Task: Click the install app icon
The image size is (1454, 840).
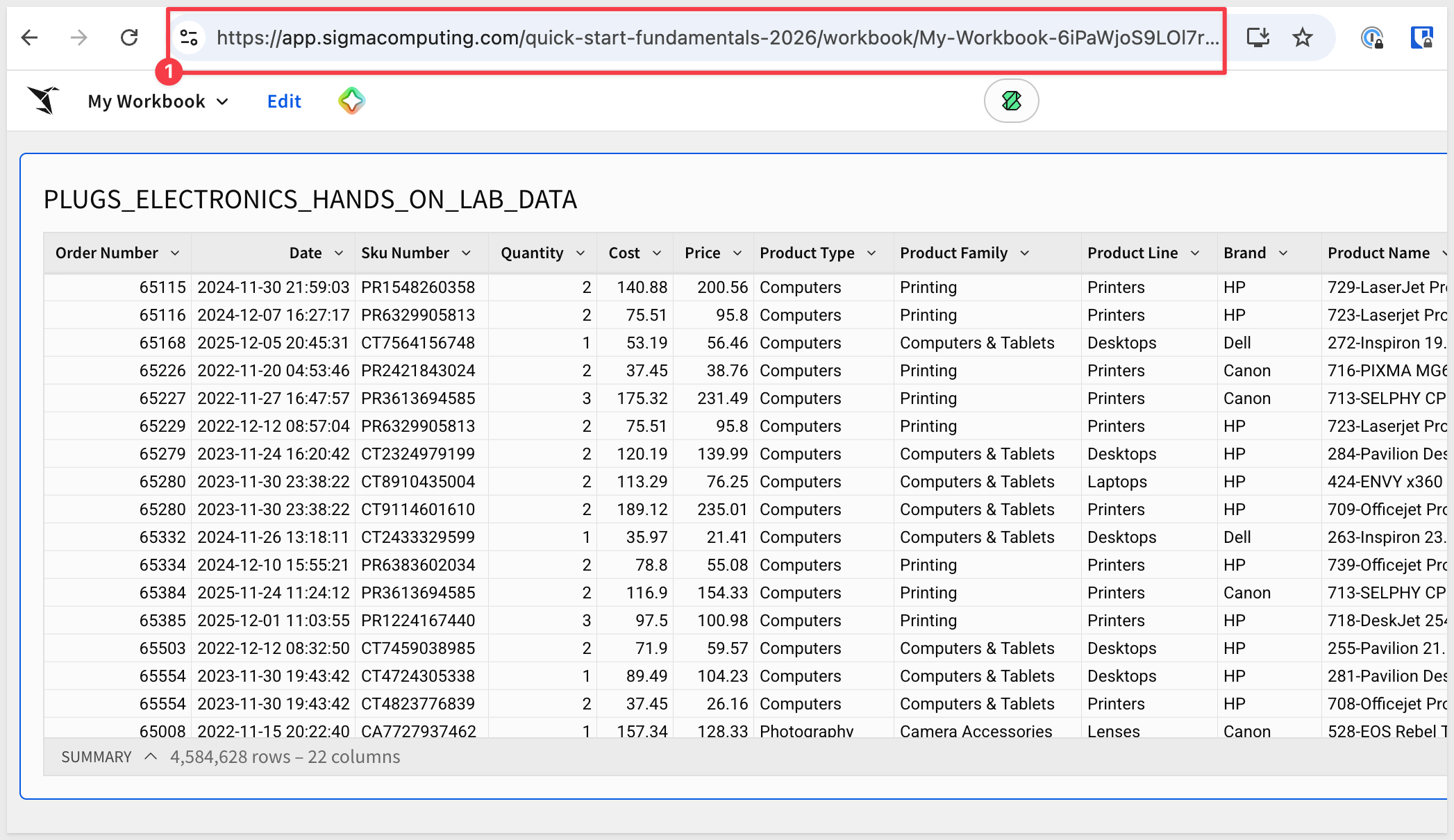Action: click(x=1257, y=37)
